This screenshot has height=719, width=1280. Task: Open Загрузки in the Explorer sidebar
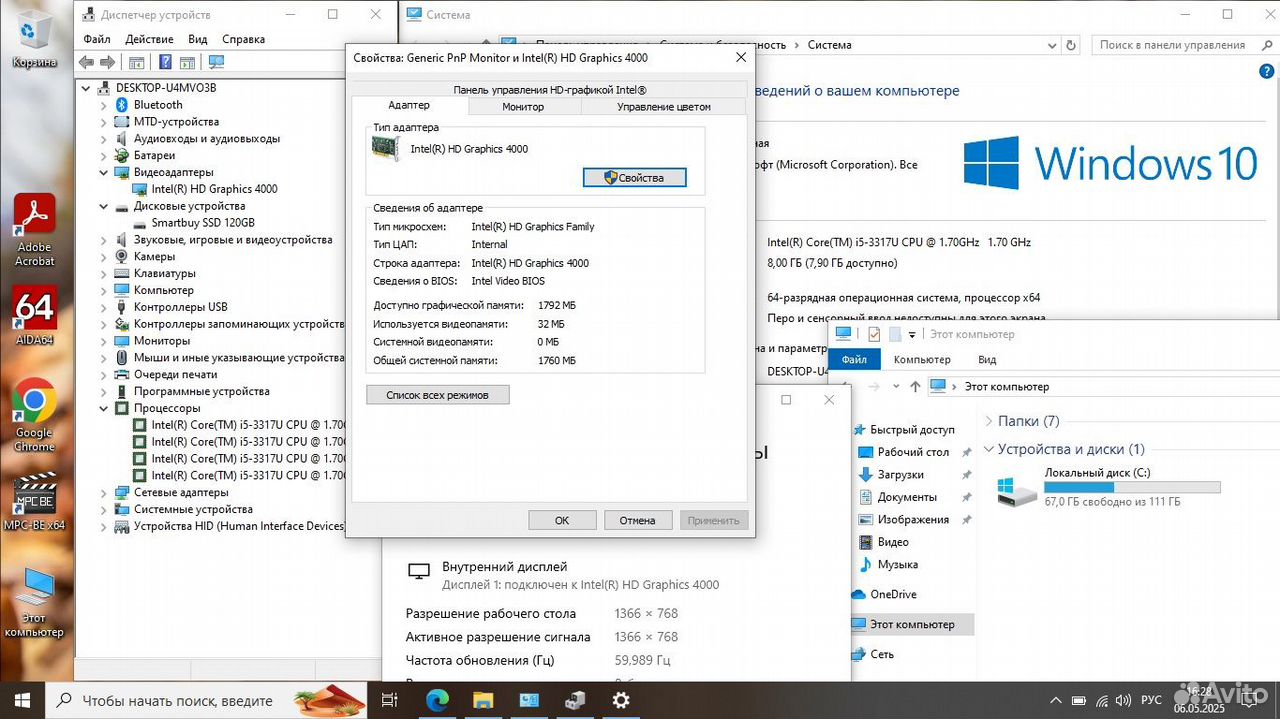coord(900,475)
